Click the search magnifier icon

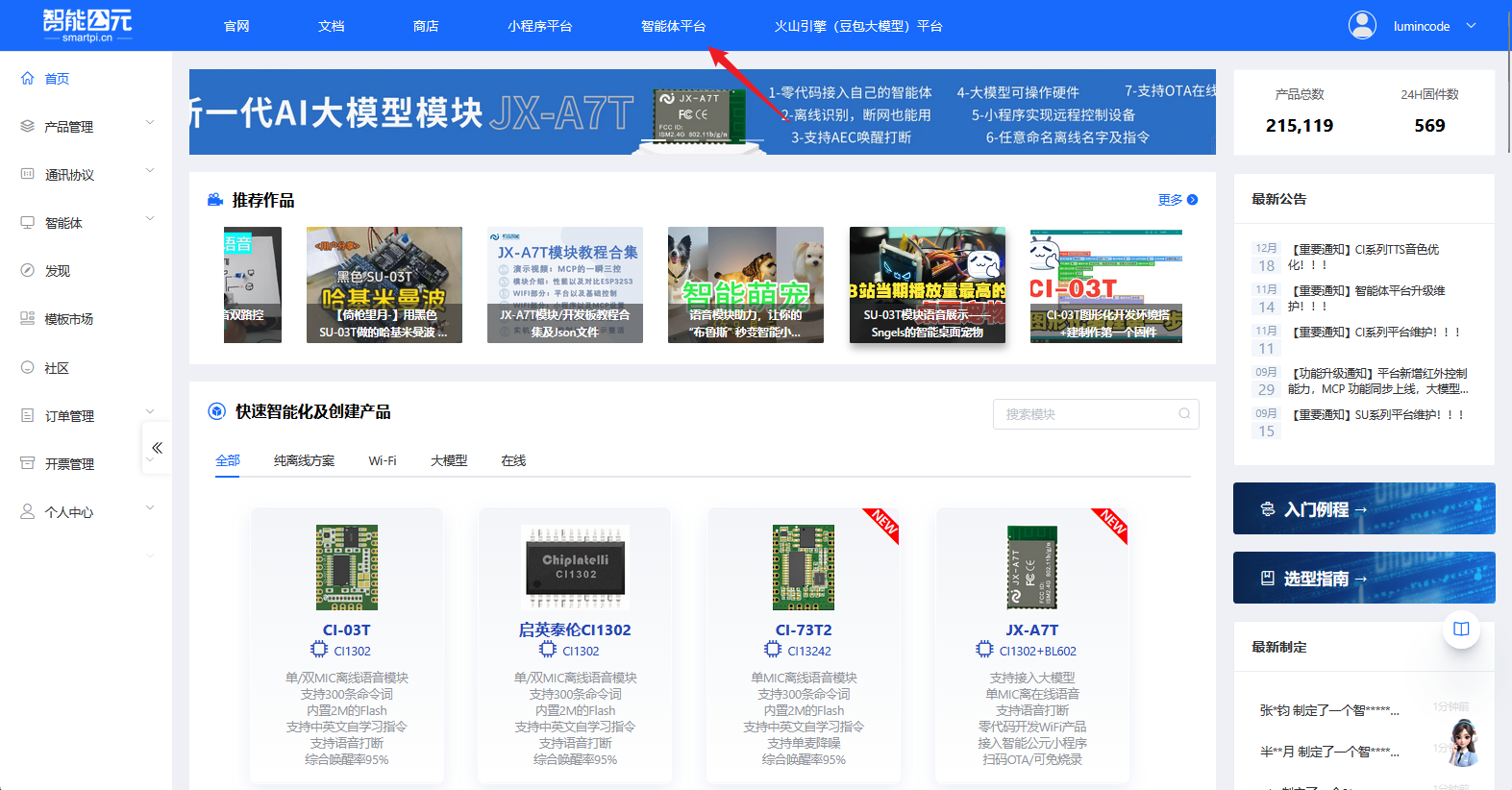(x=1184, y=414)
